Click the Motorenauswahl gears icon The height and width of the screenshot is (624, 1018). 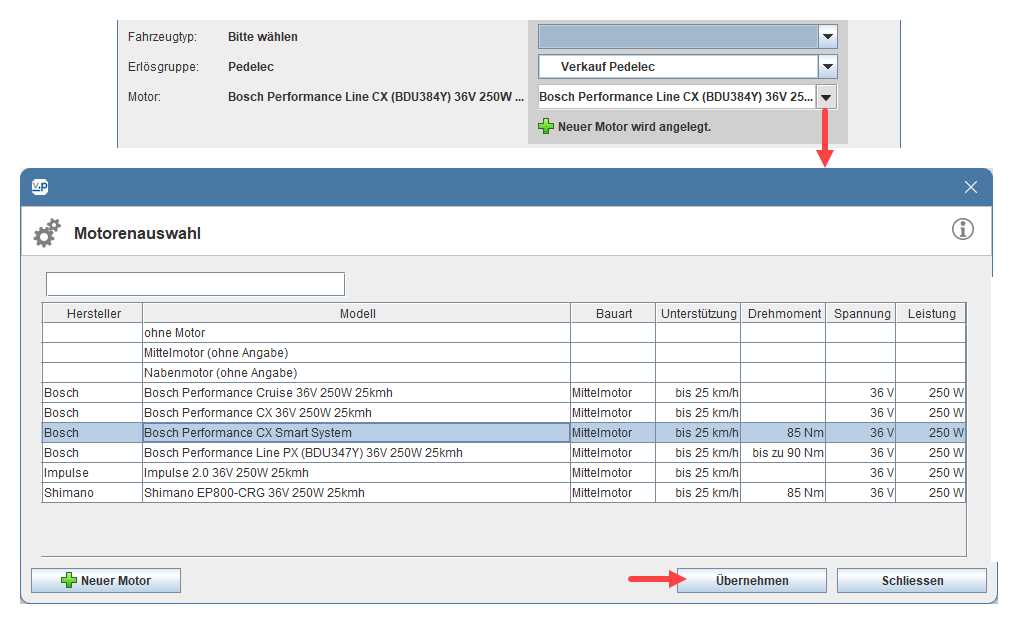coord(47,232)
